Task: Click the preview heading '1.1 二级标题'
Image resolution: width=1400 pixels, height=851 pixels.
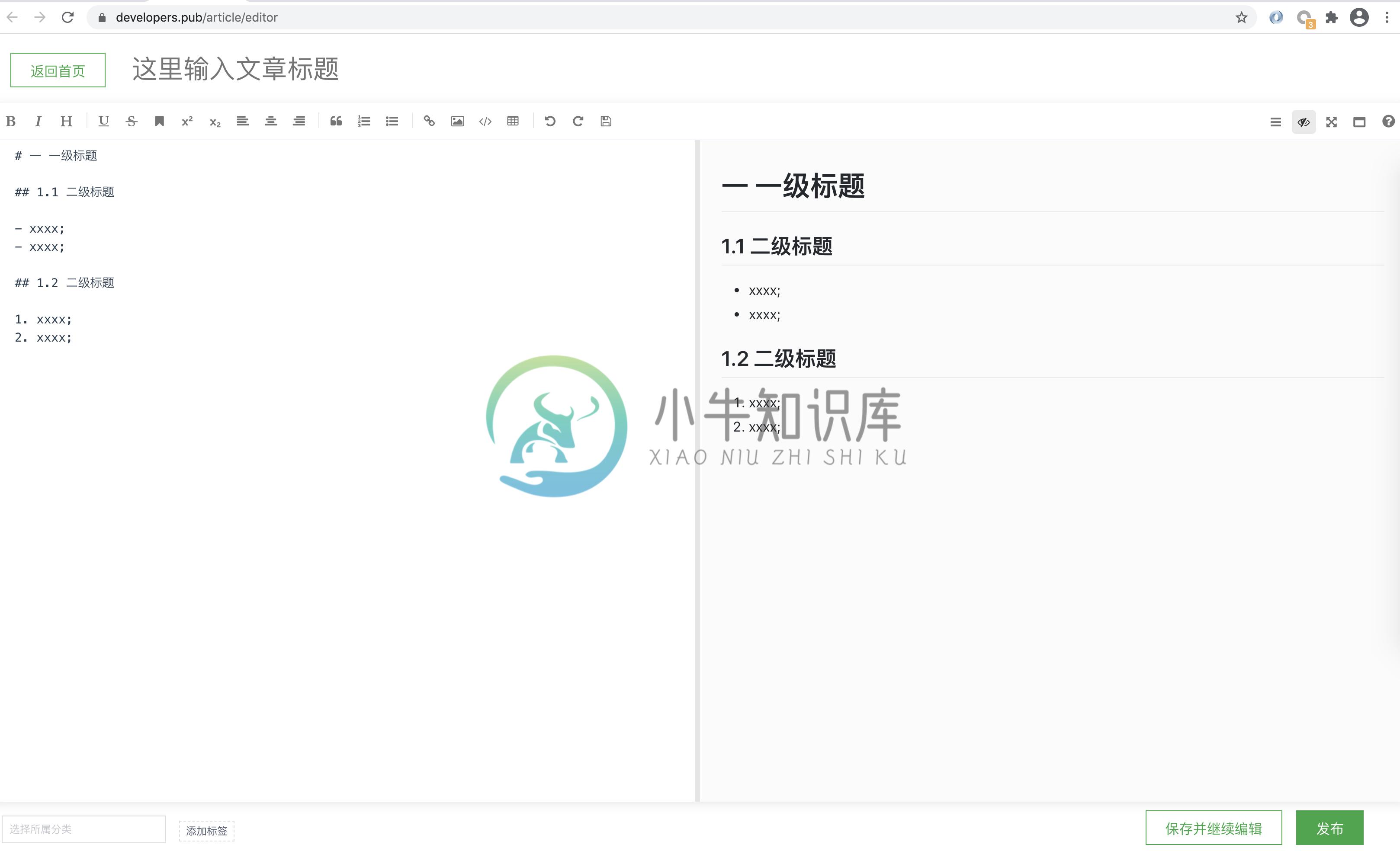Action: tap(777, 246)
